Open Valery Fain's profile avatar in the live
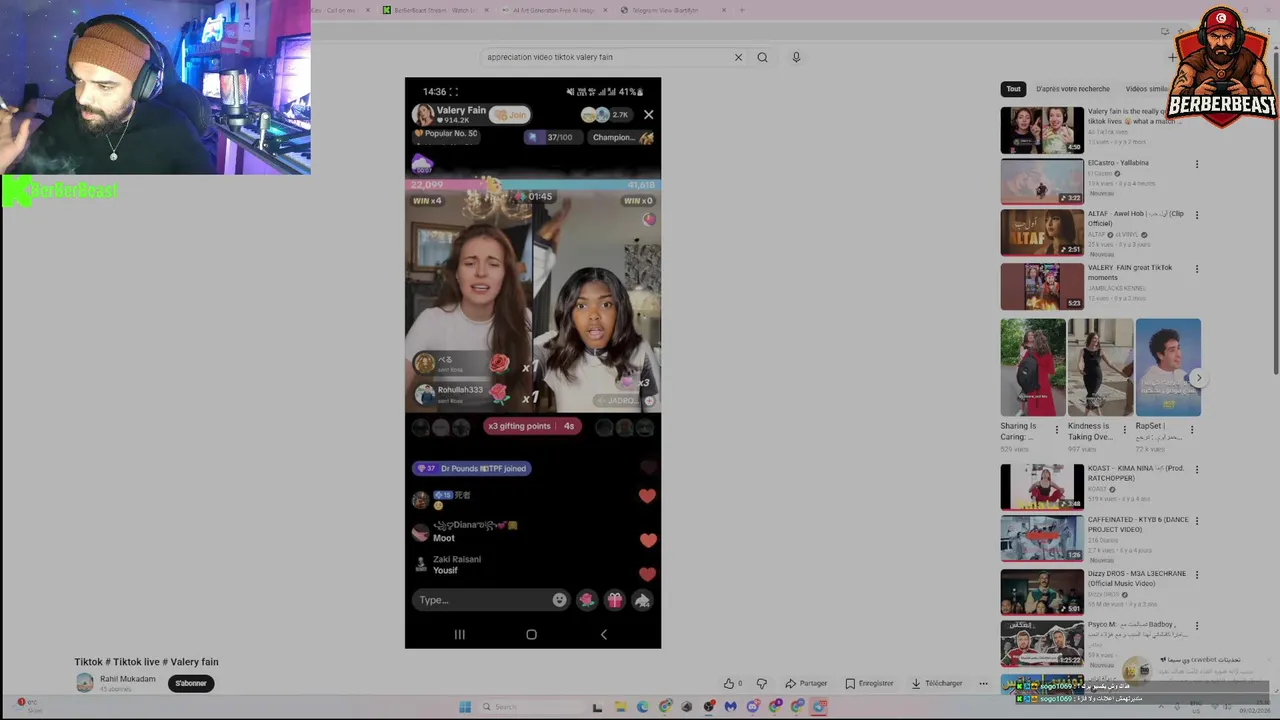 tap(424, 115)
